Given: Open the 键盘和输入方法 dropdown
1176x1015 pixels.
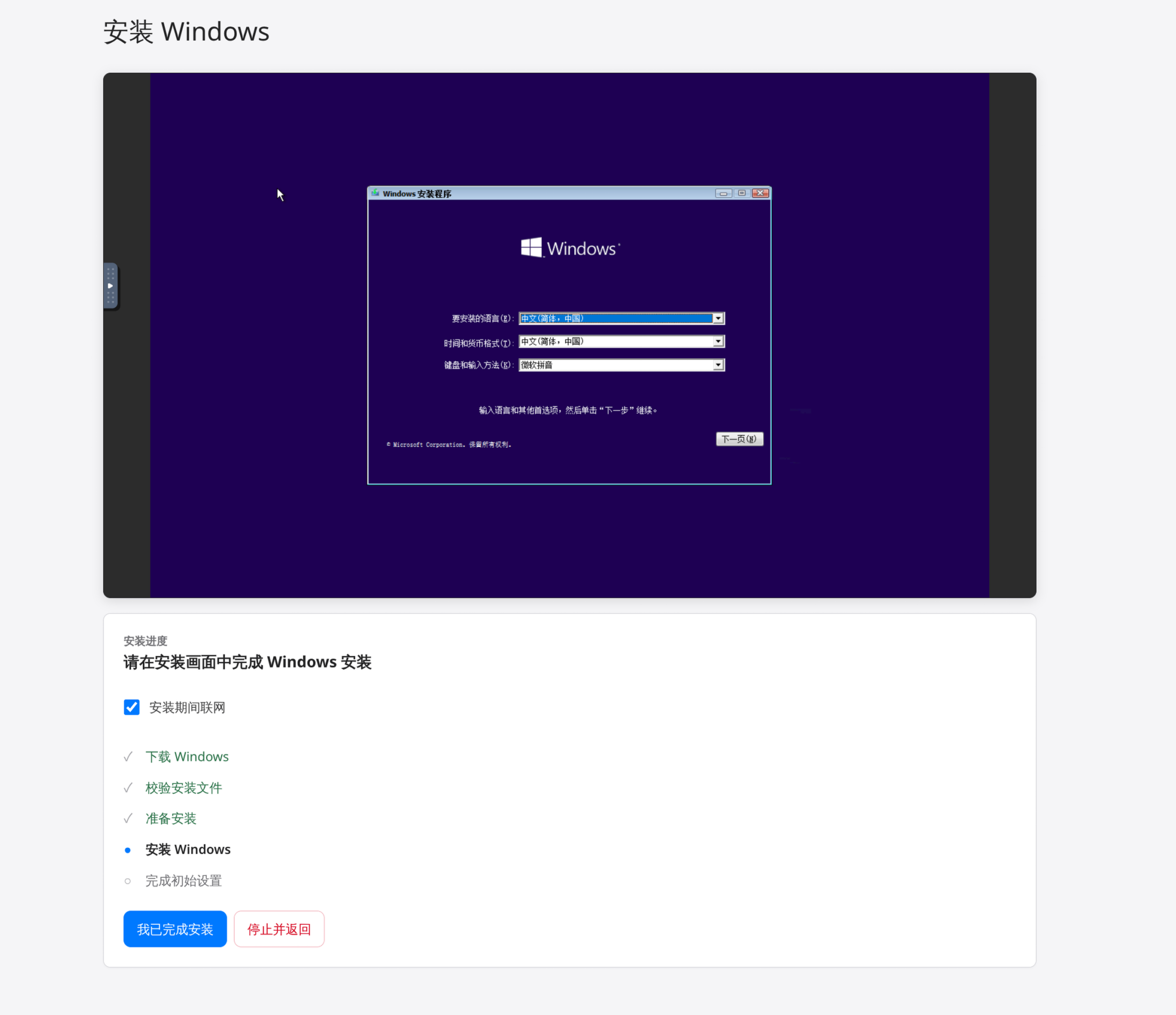Looking at the screenshot, I should click(x=622, y=365).
